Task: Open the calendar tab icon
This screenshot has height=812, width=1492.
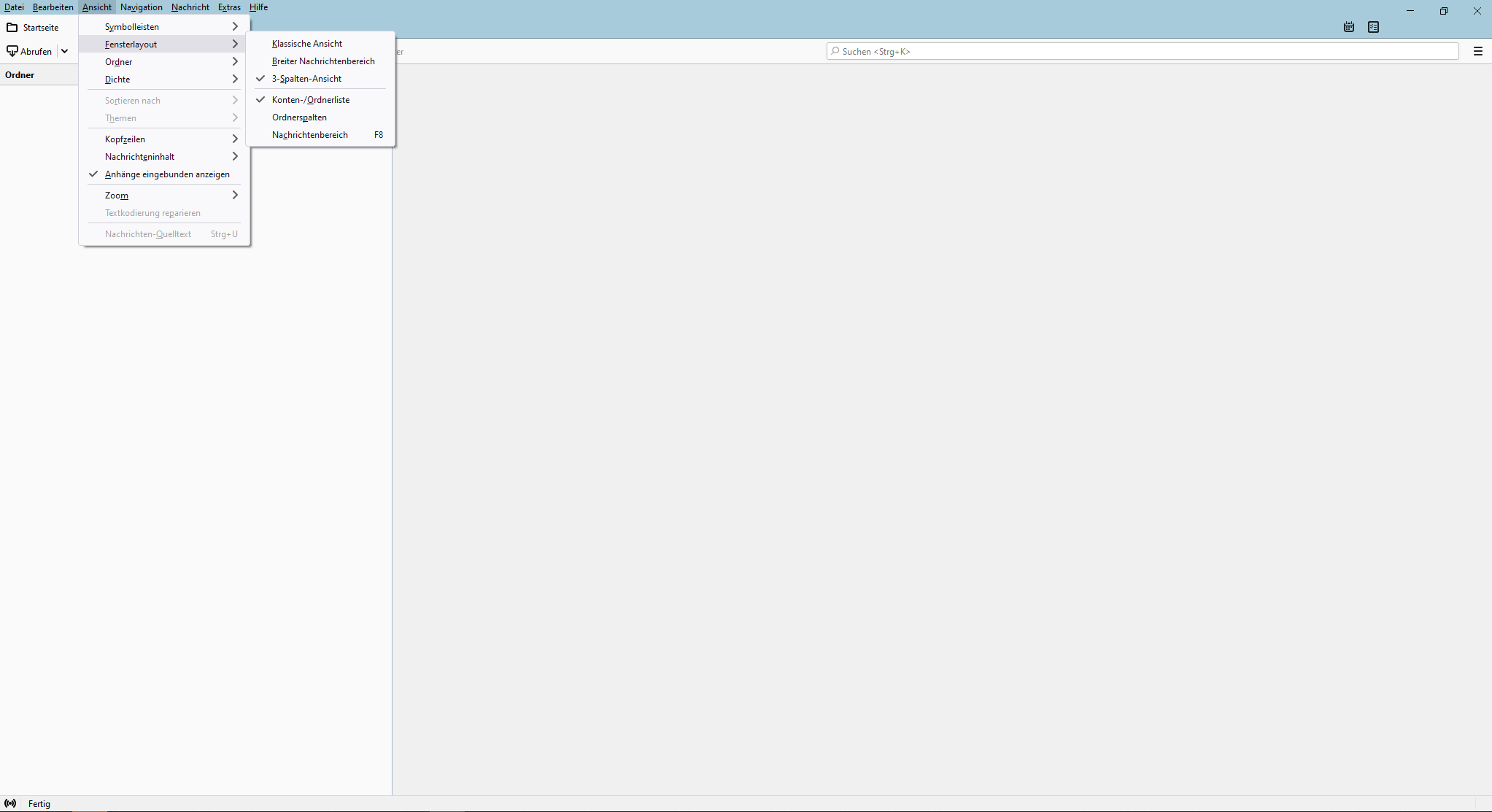Action: (x=1349, y=27)
